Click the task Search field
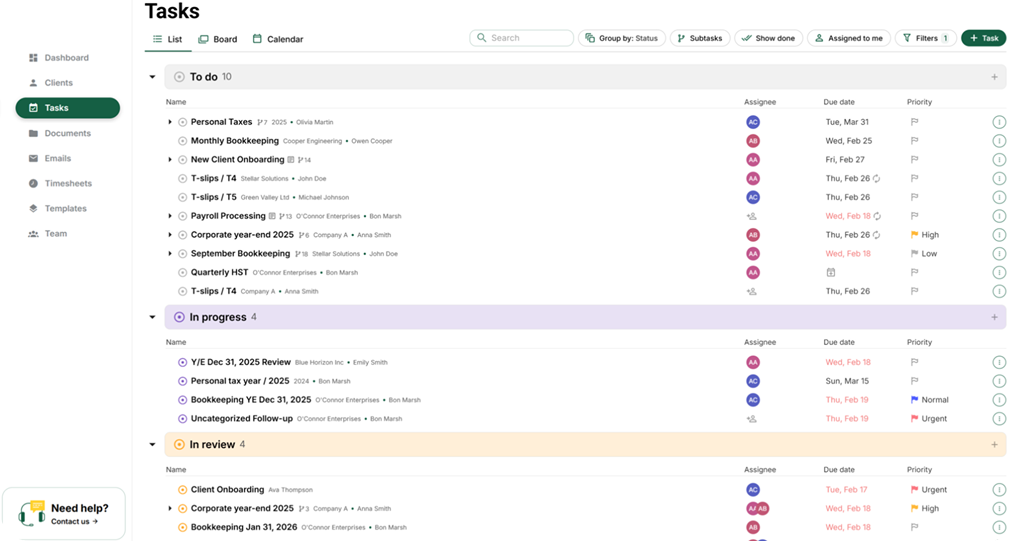Image resolution: width=1018 pixels, height=541 pixels. (522, 38)
